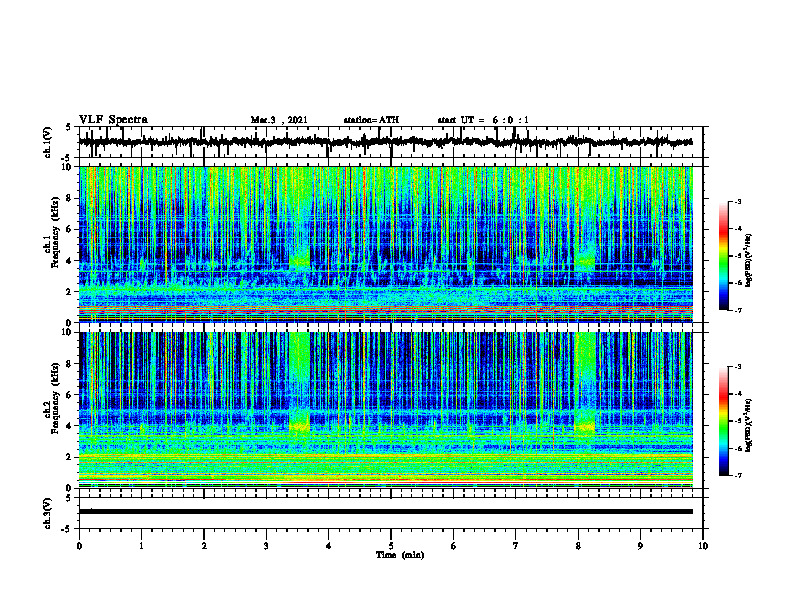Click the "-3" tick on ch.1 color bar
This screenshot has width=792, height=612.
click(x=738, y=202)
